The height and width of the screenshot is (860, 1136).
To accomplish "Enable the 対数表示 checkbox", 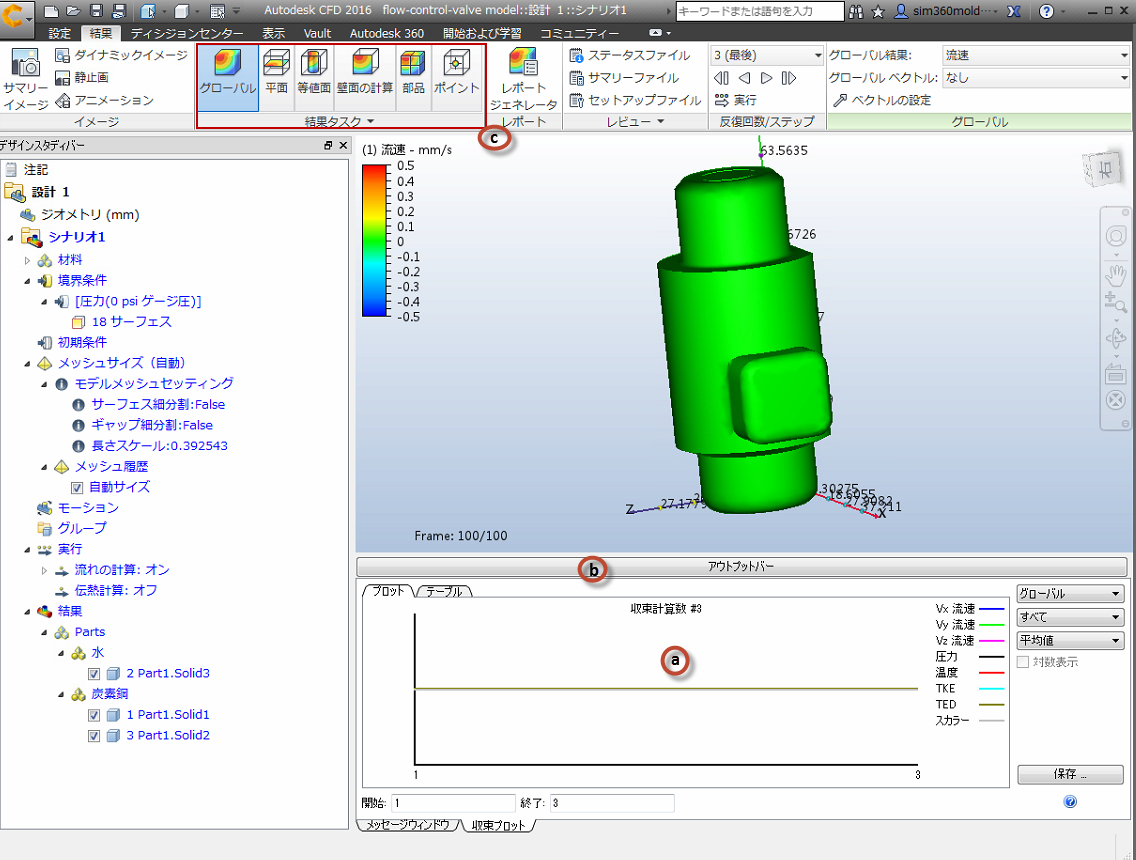I will click(x=1023, y=661).
